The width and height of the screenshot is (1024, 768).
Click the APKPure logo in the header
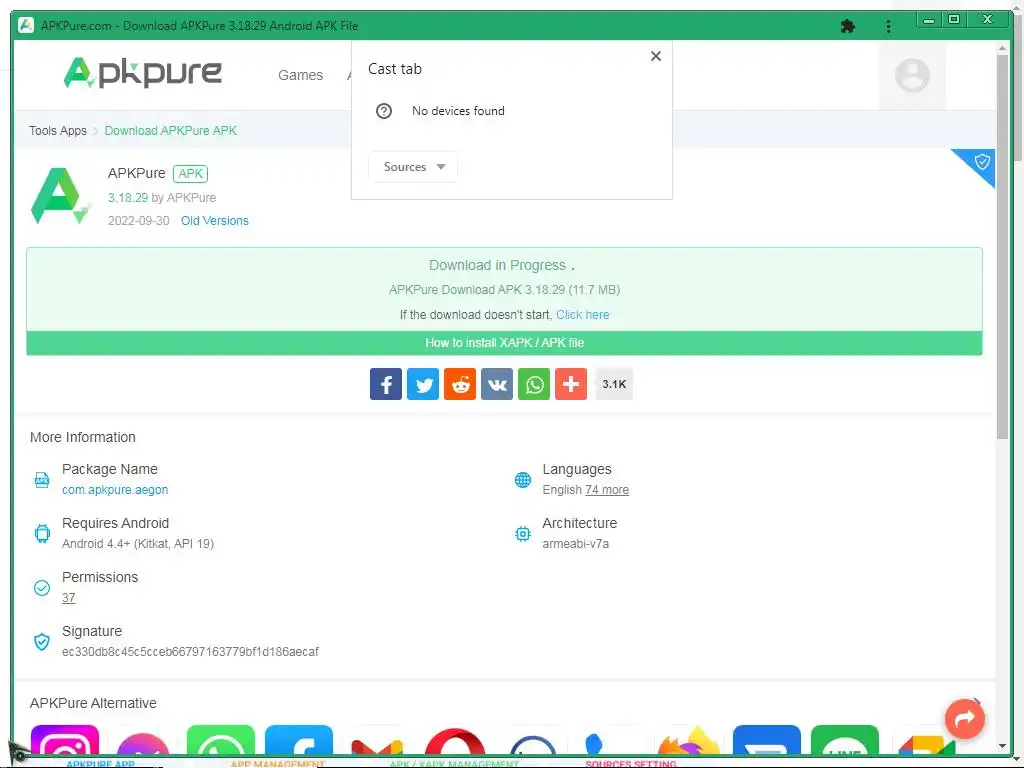tap(142, 72)
